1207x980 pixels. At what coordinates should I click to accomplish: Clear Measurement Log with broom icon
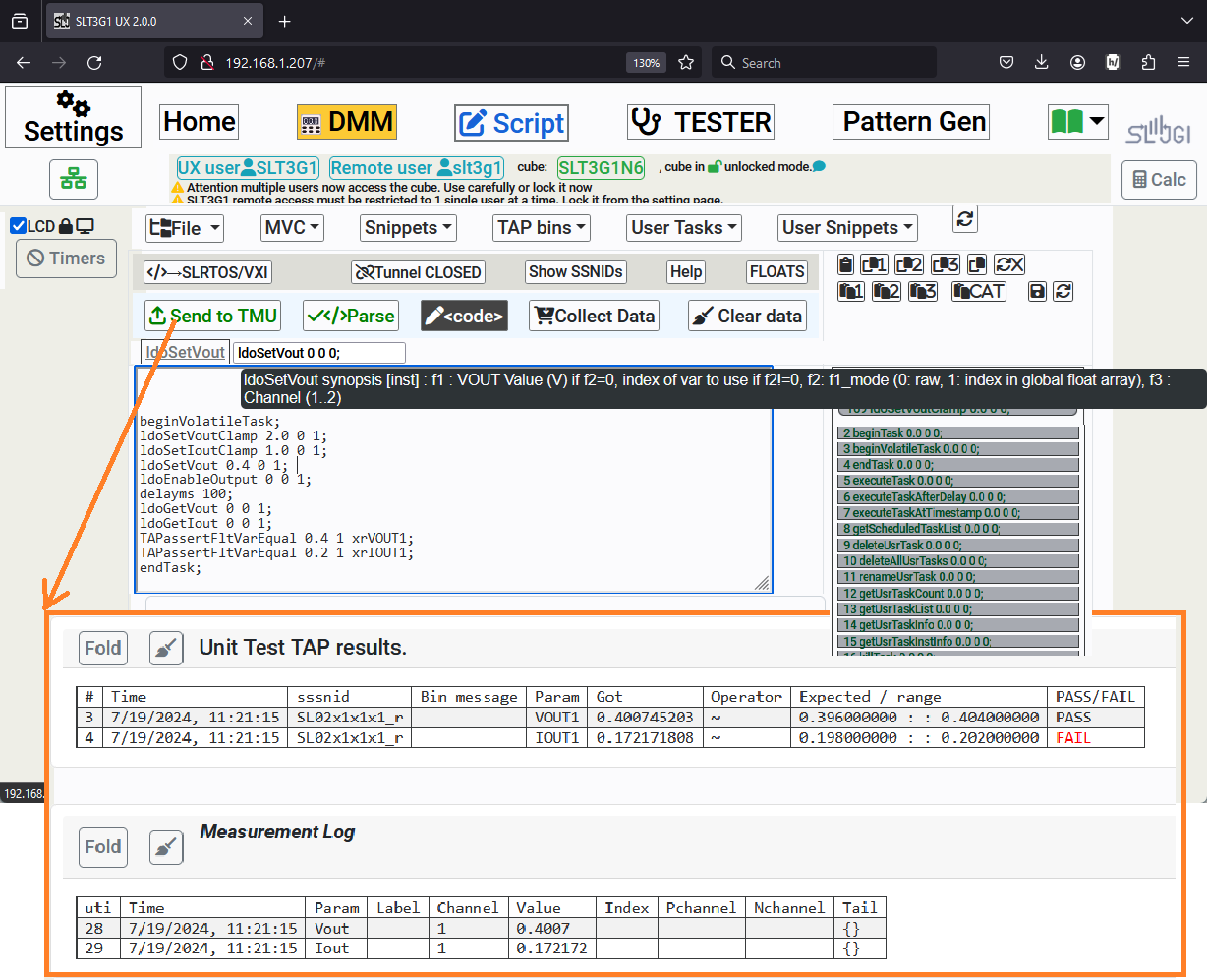(x=166, y=846)
